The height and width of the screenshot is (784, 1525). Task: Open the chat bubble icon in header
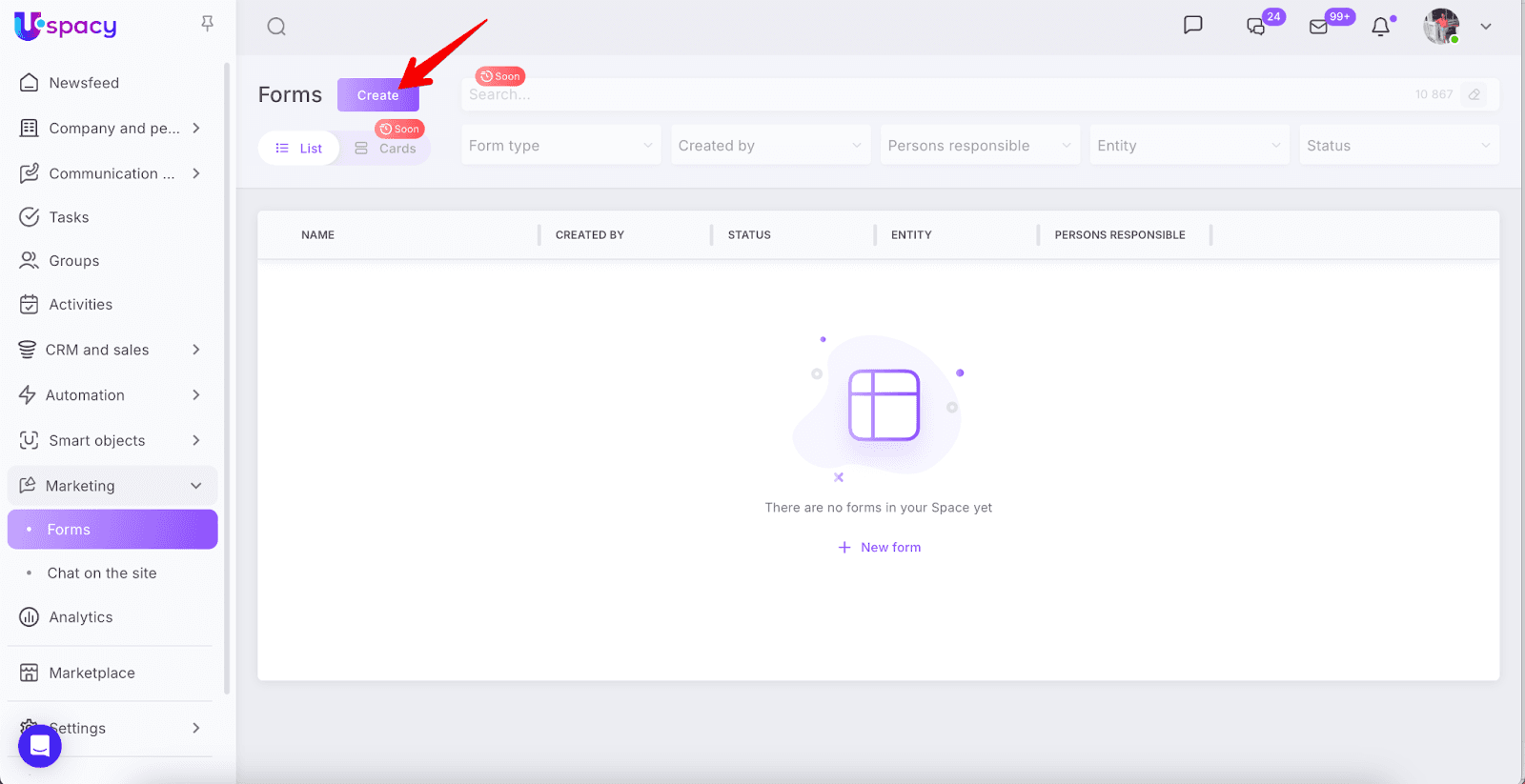pos(1192,26)
